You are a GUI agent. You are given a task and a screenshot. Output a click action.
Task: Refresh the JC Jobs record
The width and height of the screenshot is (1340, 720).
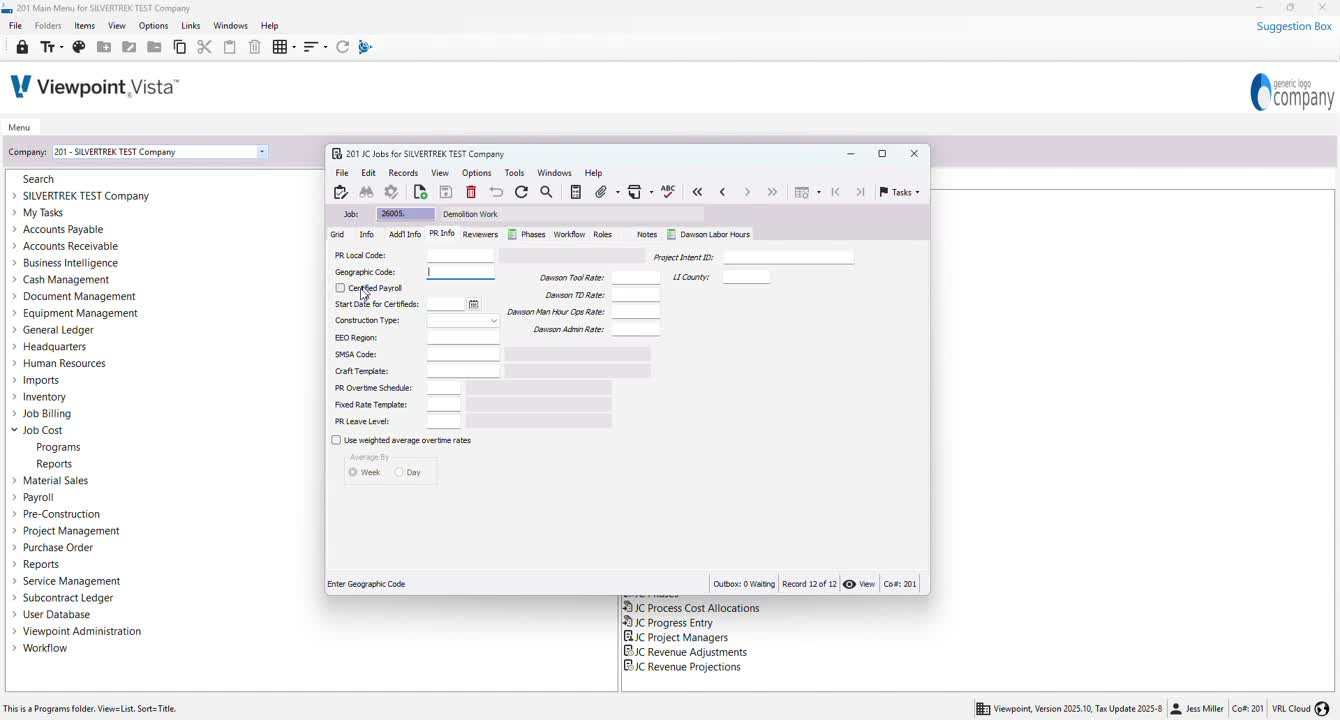[521, 192]
